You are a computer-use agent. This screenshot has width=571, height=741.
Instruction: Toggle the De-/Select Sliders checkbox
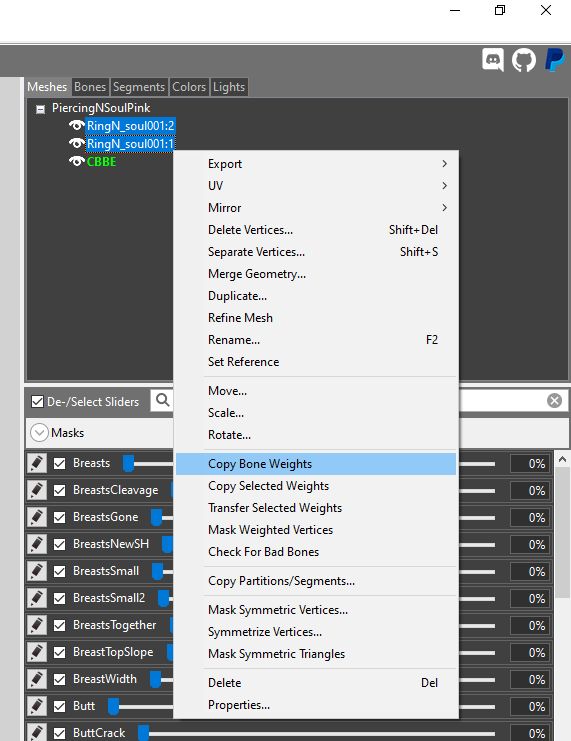[x=37, y=402]
